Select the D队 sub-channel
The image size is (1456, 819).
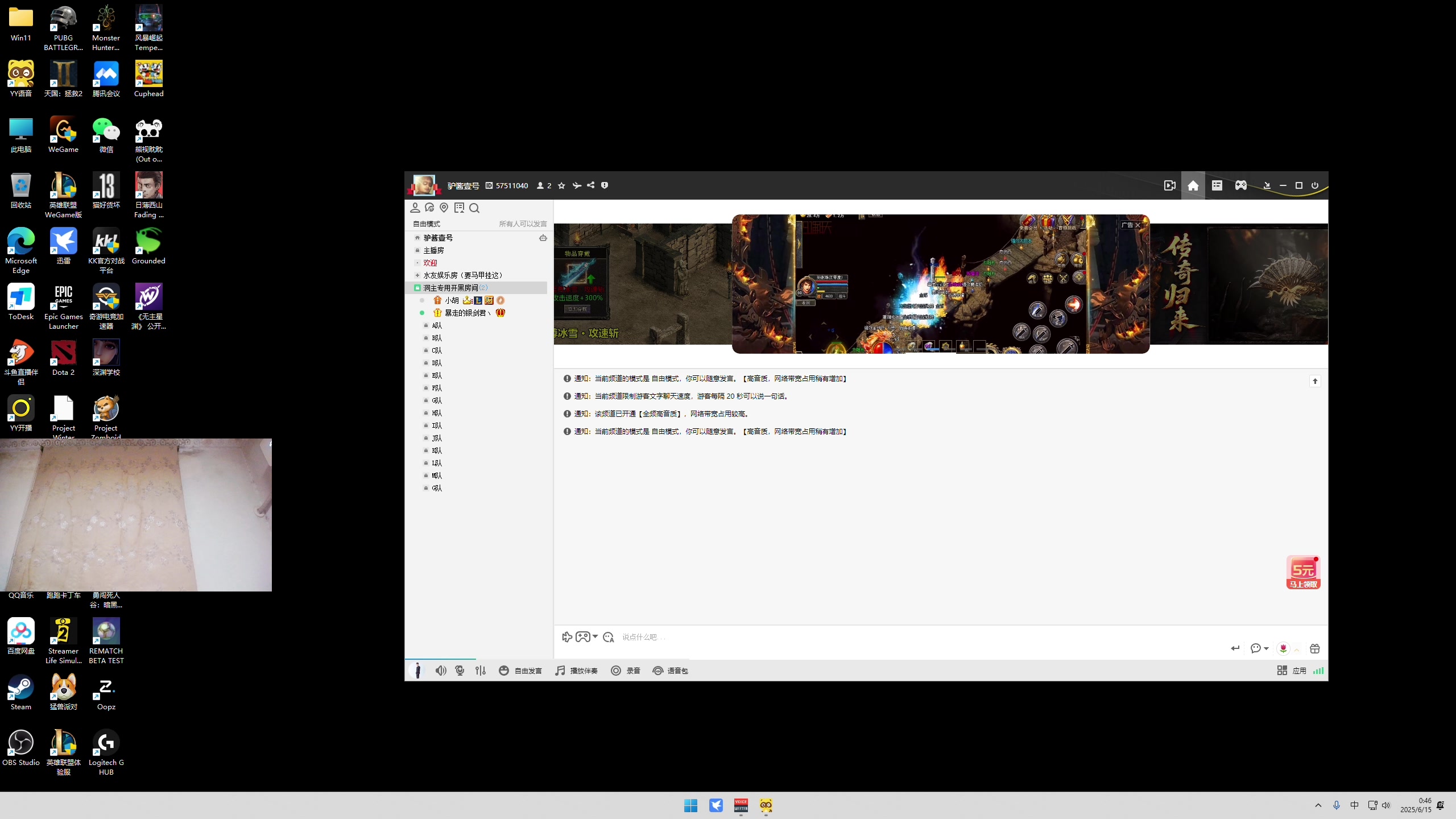pos(437,363)
